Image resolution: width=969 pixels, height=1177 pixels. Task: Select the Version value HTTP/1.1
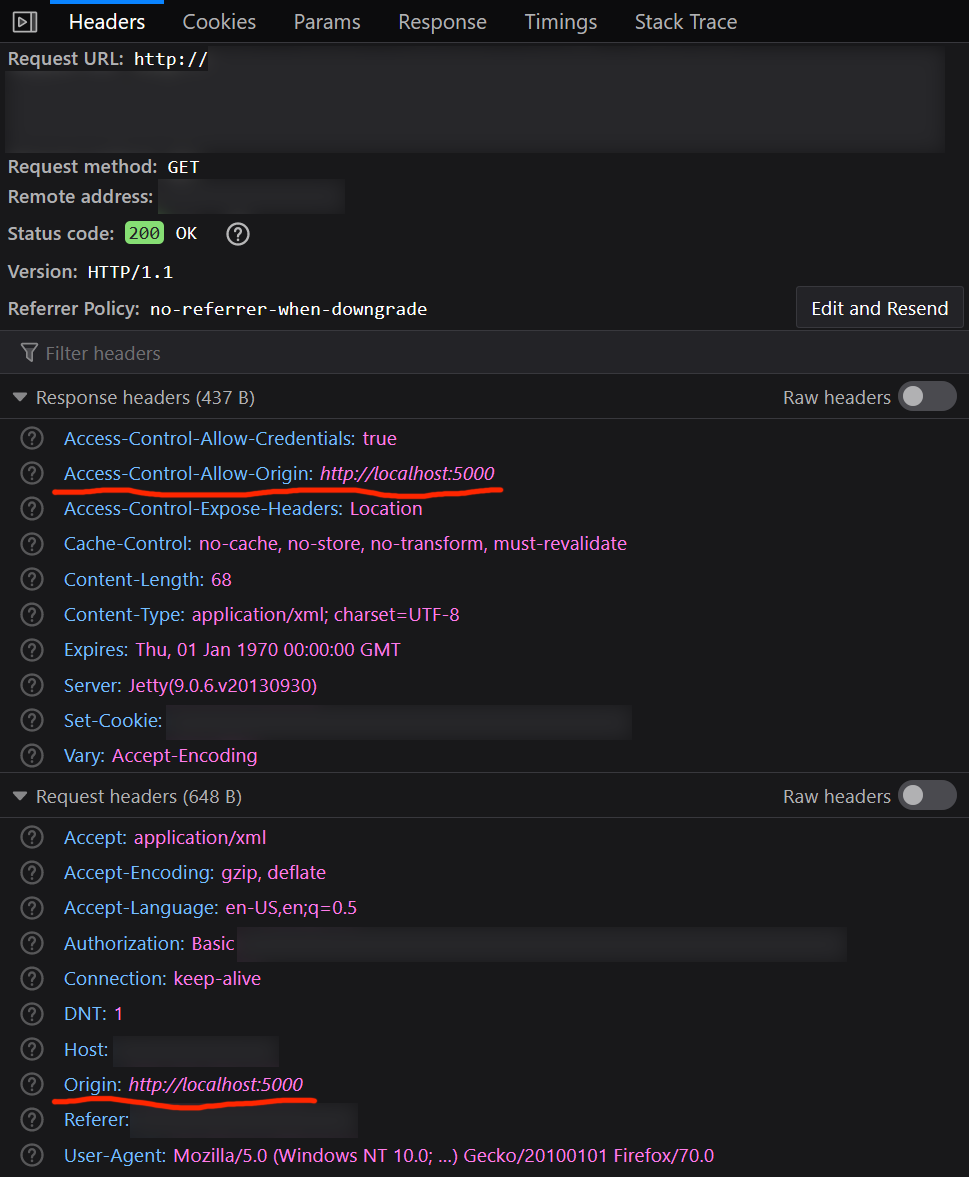coord(130,272)
